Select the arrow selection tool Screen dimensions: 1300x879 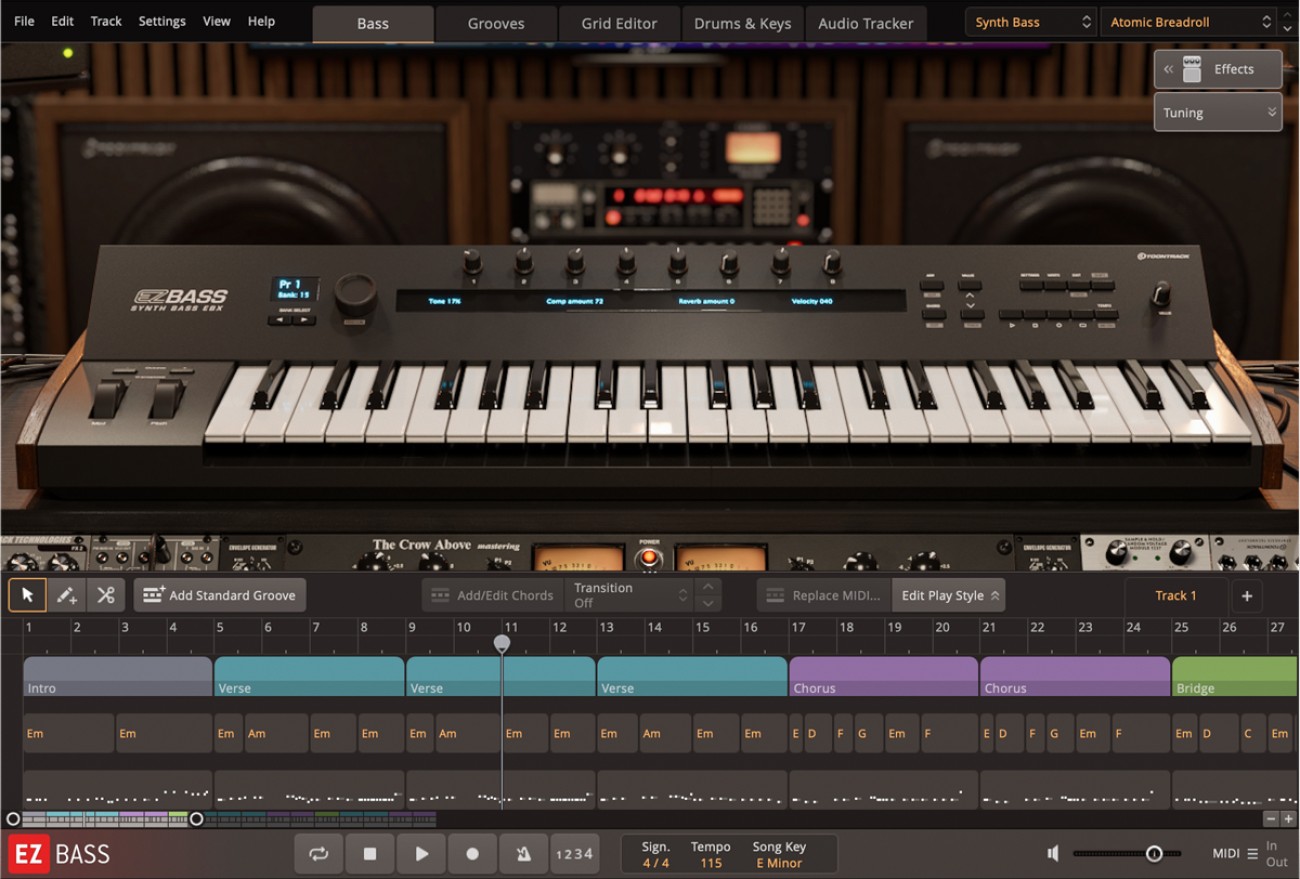tap(27, 595)
